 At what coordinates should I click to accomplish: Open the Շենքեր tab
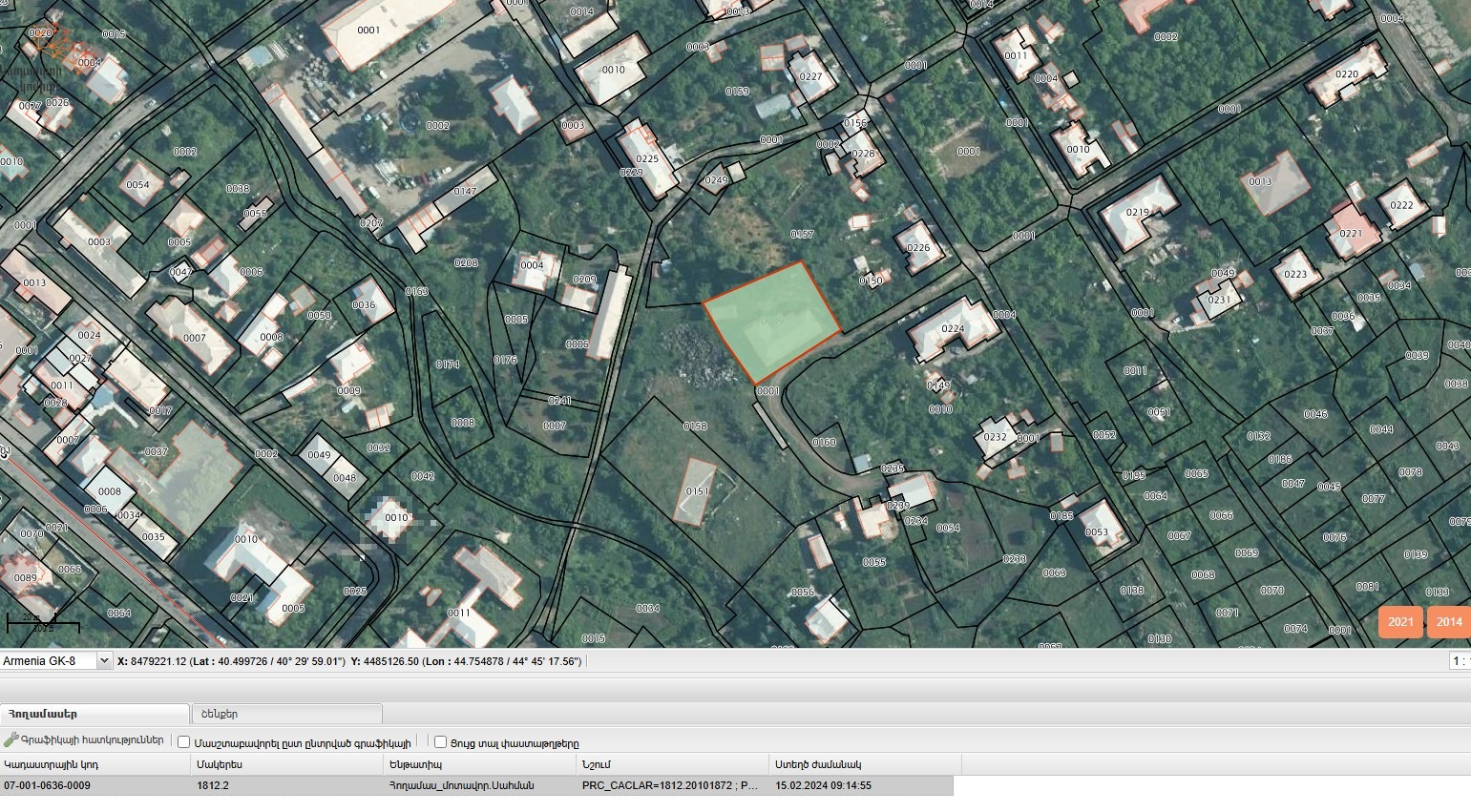[286, 714]
